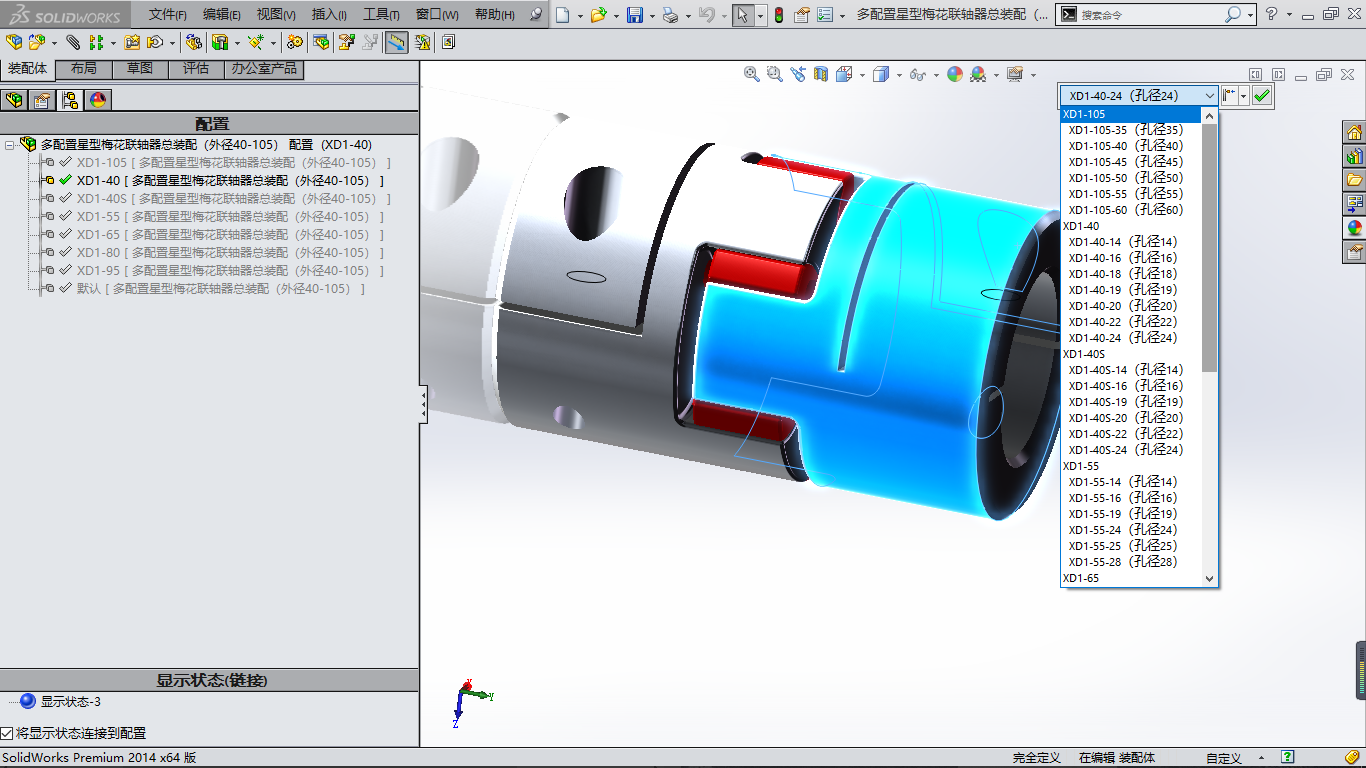1366x768 pixels.
Task: Select 显示状态-3 display state
Action: click(71, 702)
